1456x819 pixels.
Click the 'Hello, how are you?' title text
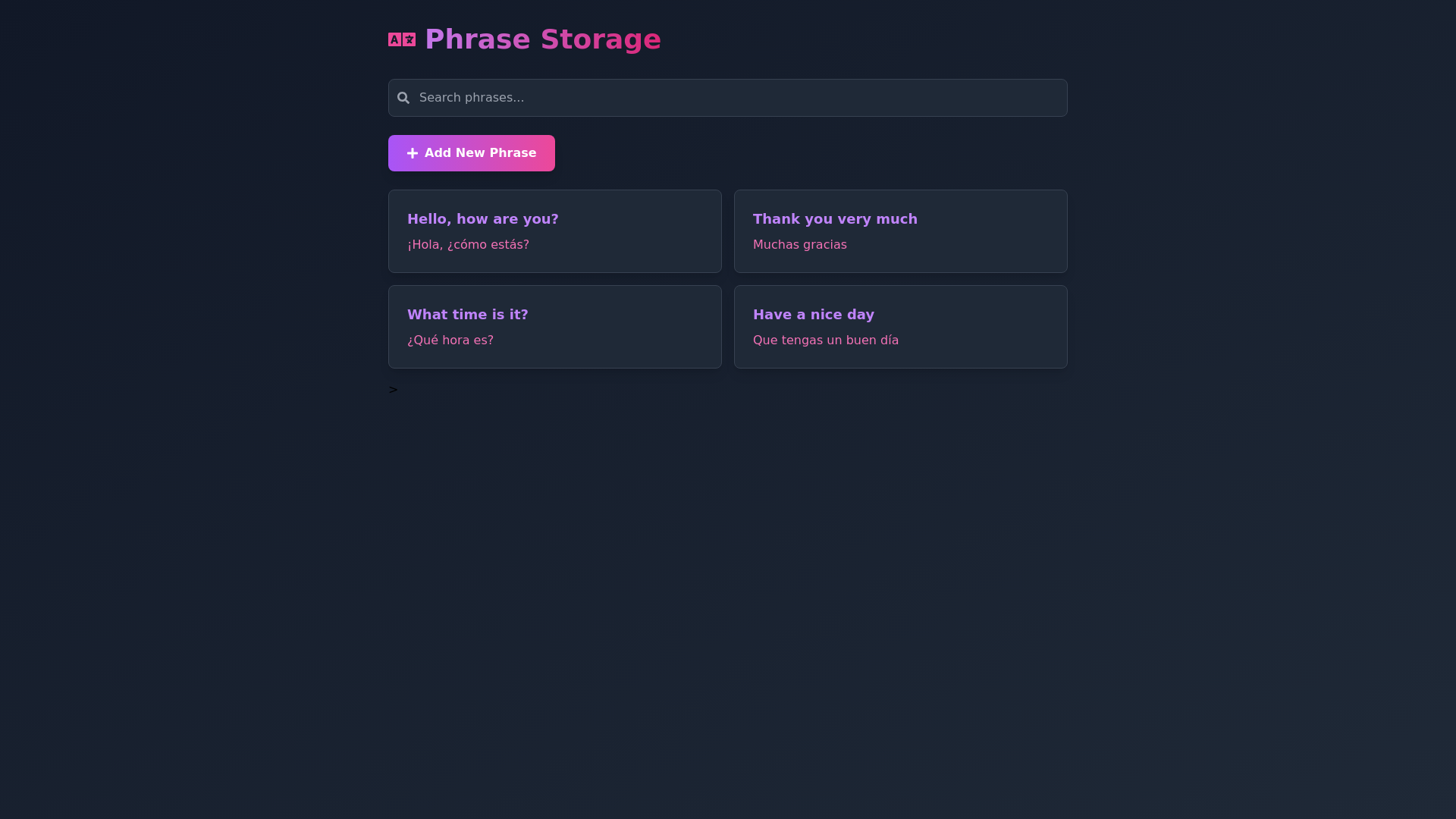(483, 219)
